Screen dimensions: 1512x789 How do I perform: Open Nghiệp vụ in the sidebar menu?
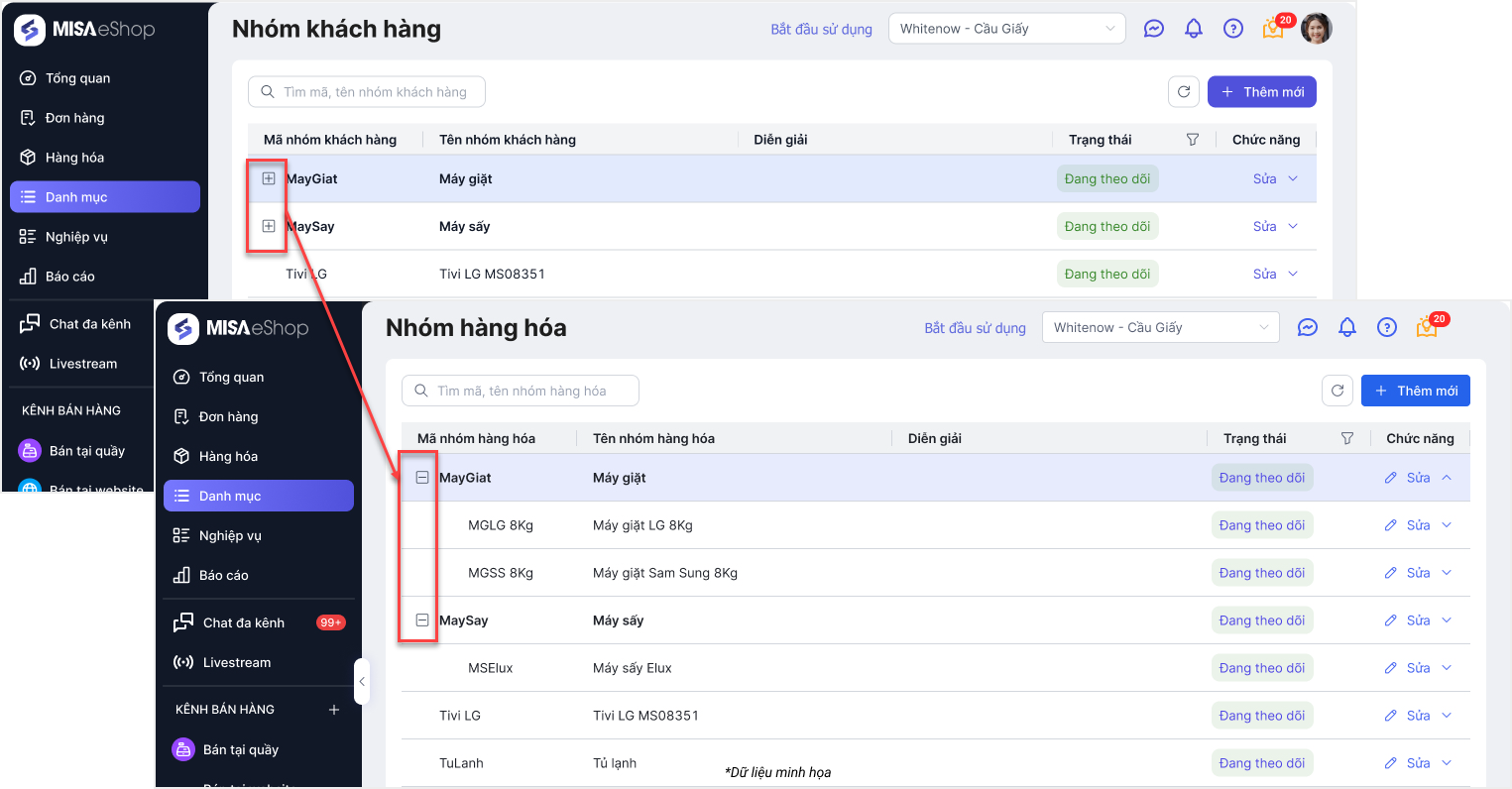[x=230, y=535]
